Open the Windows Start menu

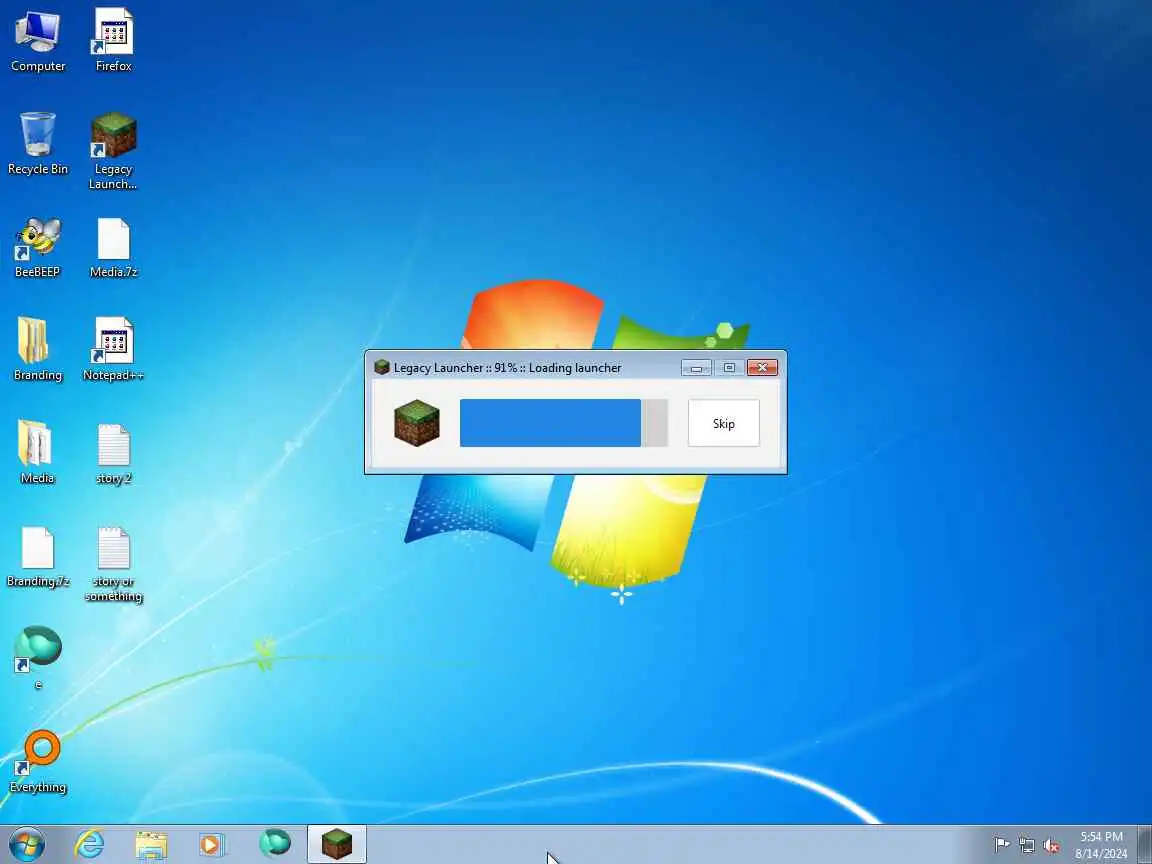tap(26, 844)
